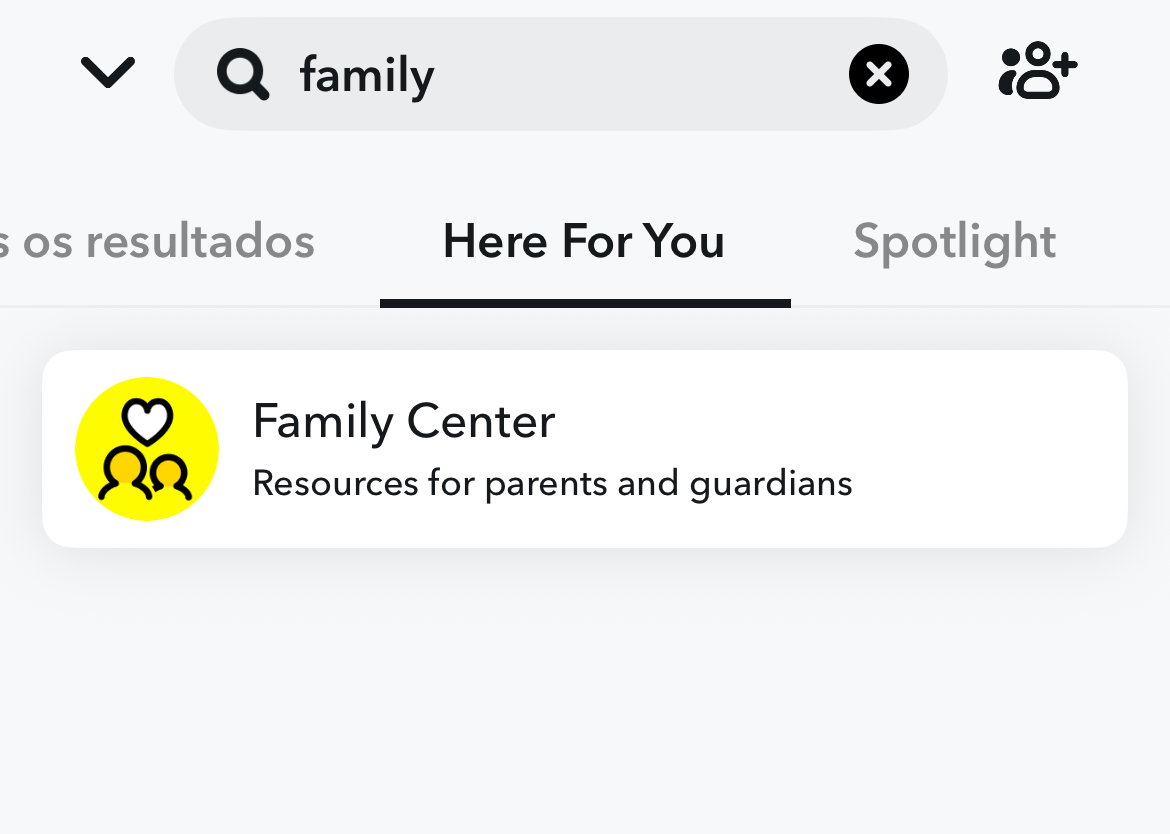
Task: Select the heart symbol inside Family Center avatar
Action: tap(146, 419)
